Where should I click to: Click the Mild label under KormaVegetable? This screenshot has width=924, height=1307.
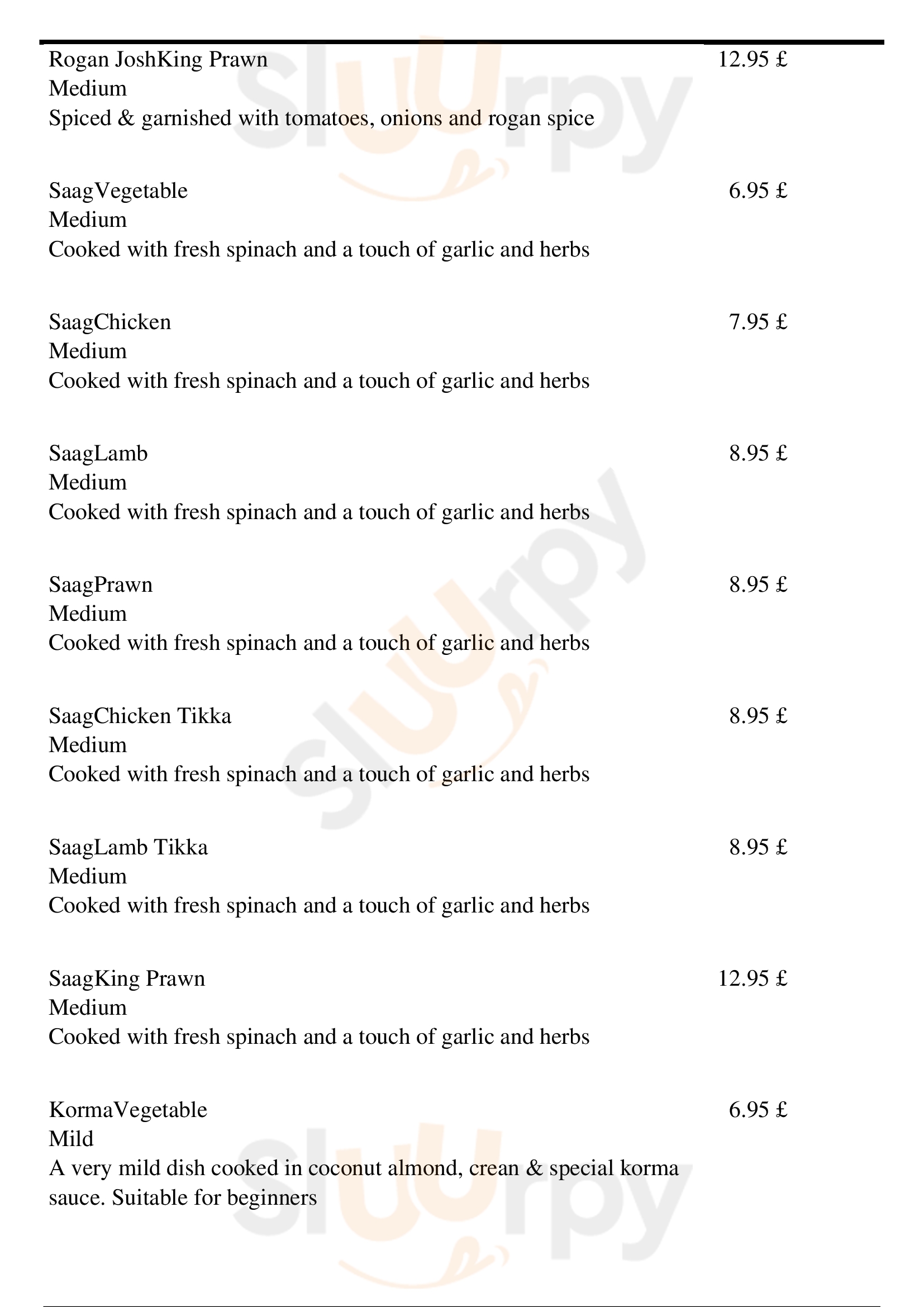(x=71, y=1139)
